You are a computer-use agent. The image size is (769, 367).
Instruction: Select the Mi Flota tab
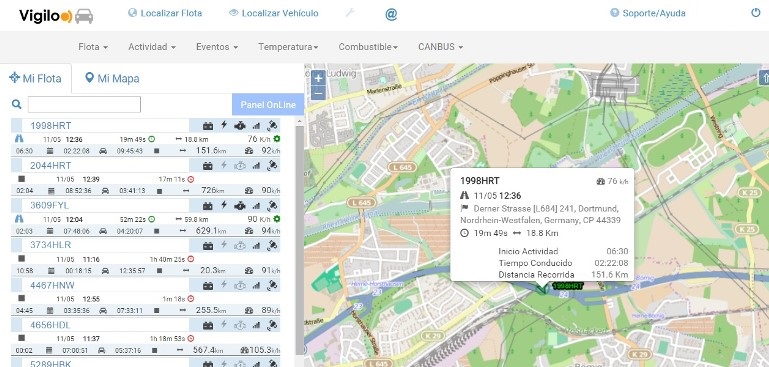point(35,78)
